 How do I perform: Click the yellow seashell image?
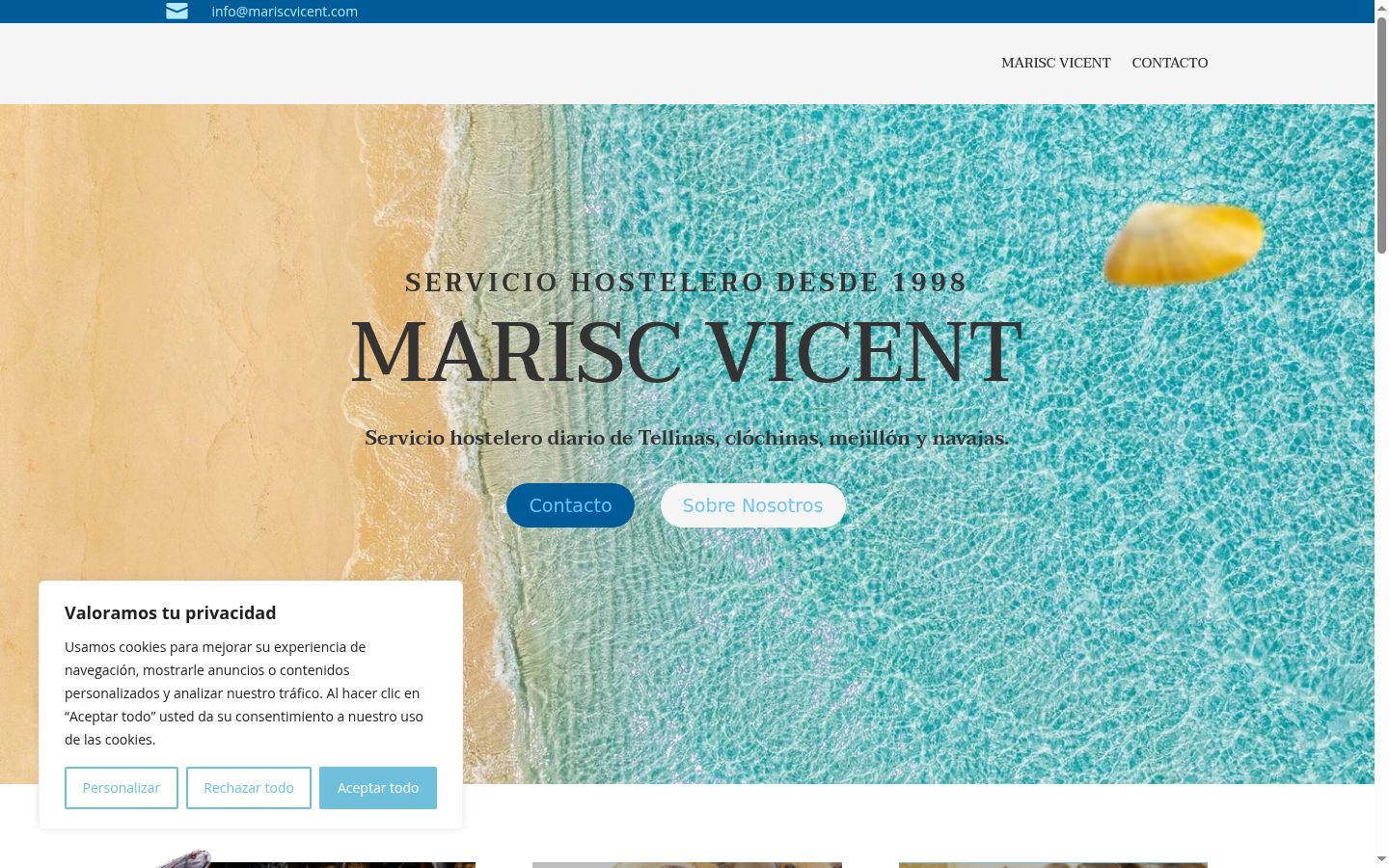coord(1183,243)
